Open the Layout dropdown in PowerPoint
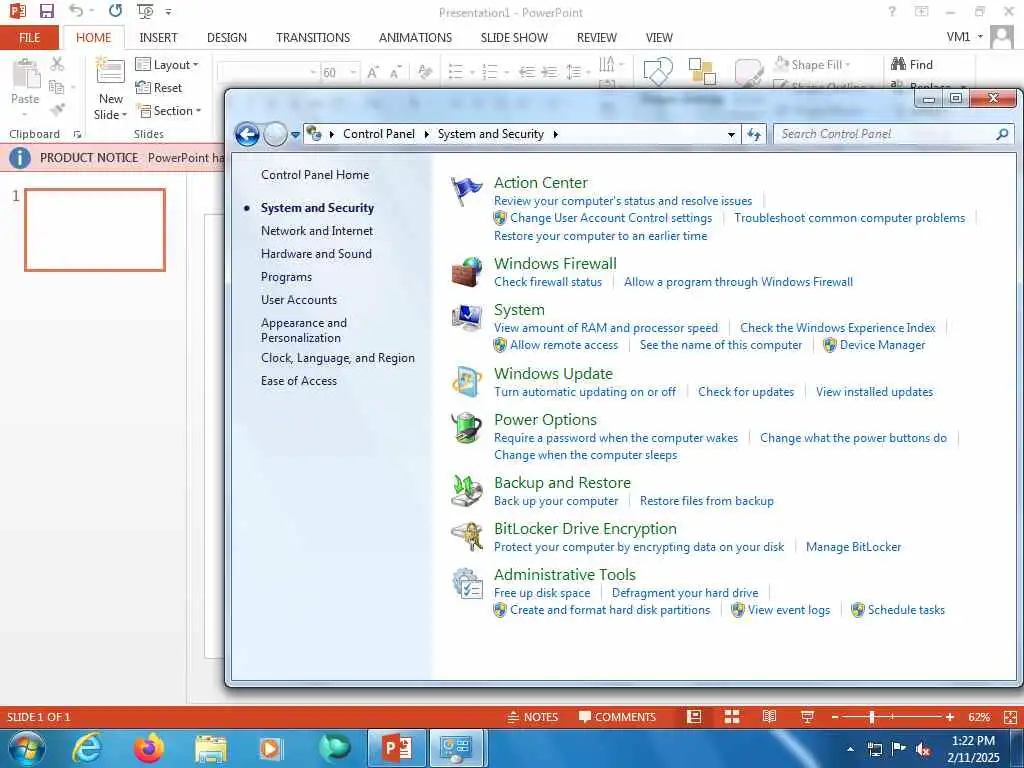The width and height of the screenshot is (1024, 768). pyautogui.click(x=167, y=65)
